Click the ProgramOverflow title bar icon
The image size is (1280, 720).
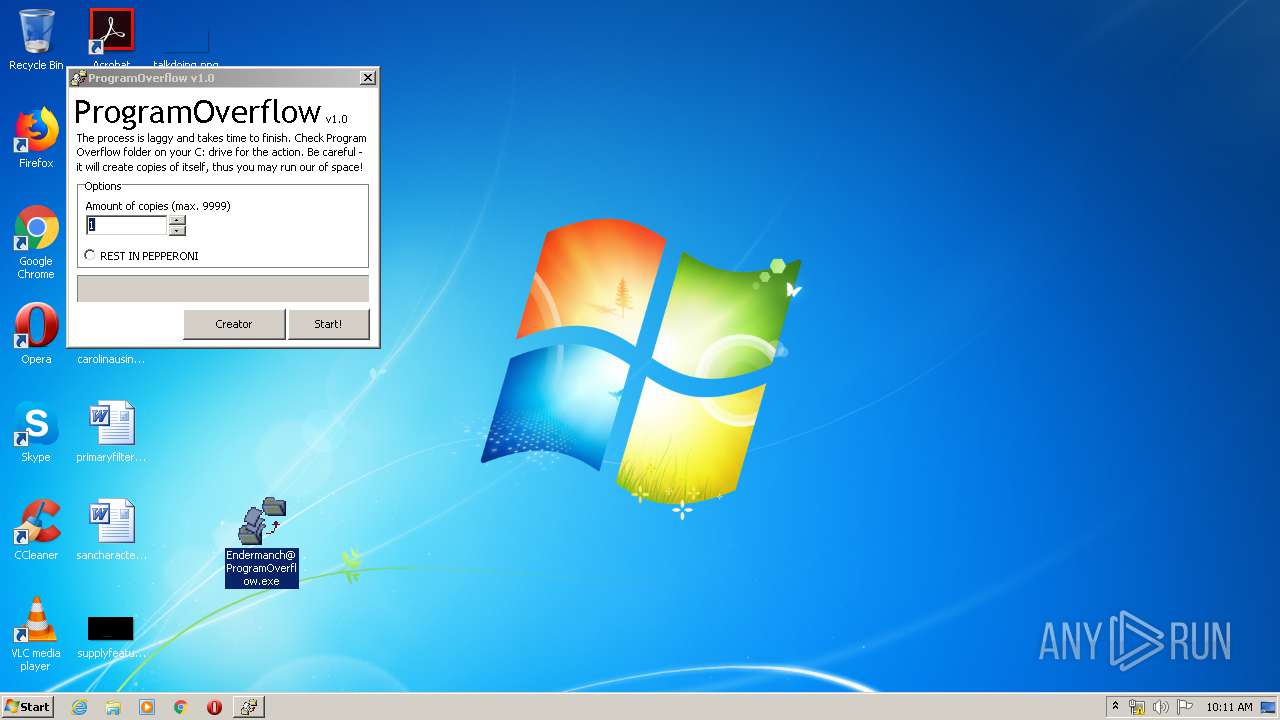[79, 78]
